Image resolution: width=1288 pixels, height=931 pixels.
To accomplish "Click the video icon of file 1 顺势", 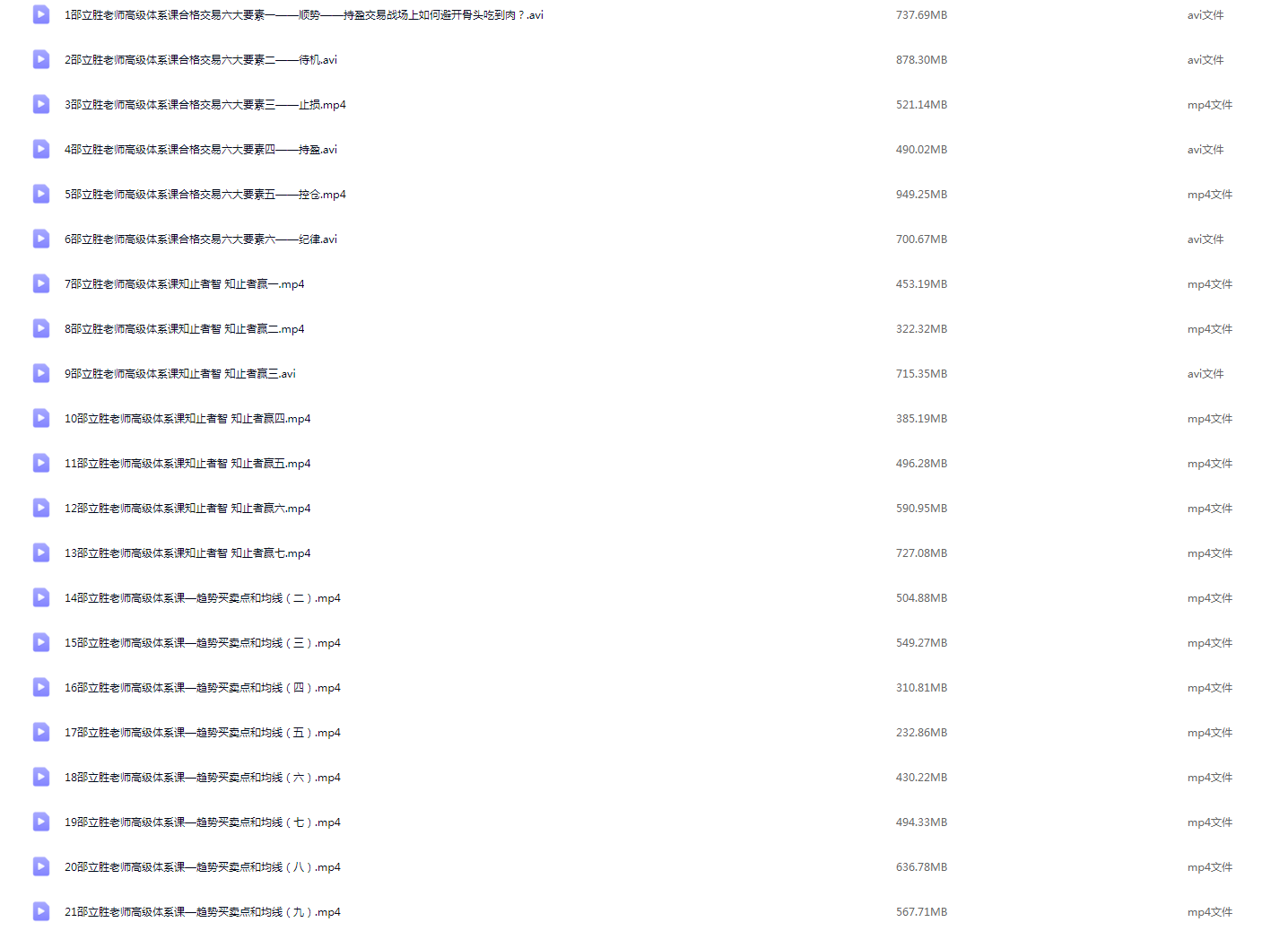I will [41, 14].
